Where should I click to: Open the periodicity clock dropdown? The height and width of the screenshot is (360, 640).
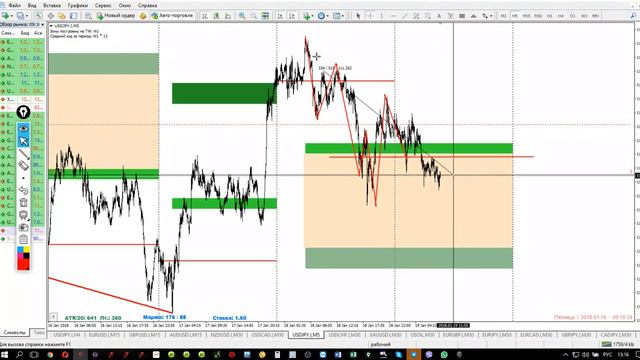pyautogui.click(x=323, y=16)
